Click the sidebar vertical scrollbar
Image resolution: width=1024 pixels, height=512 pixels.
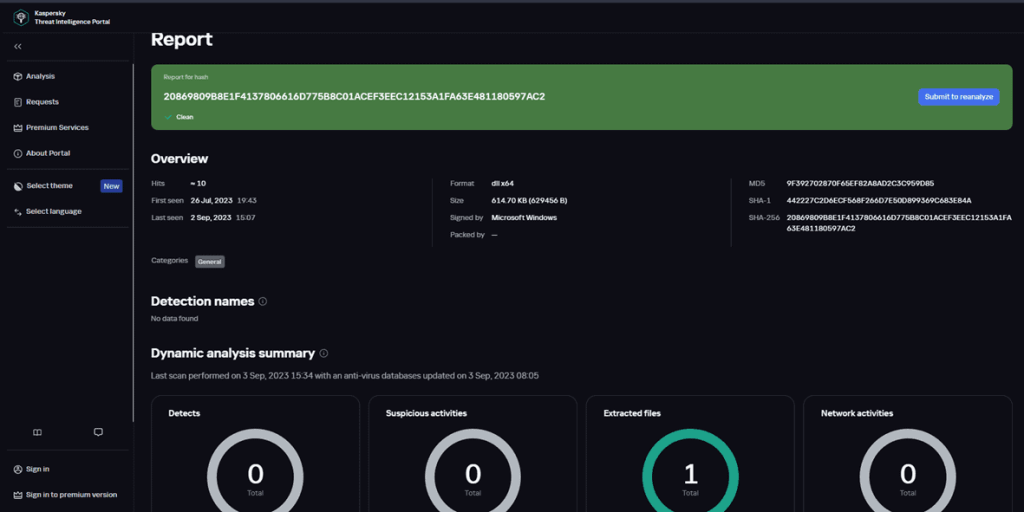click(133, 242)
